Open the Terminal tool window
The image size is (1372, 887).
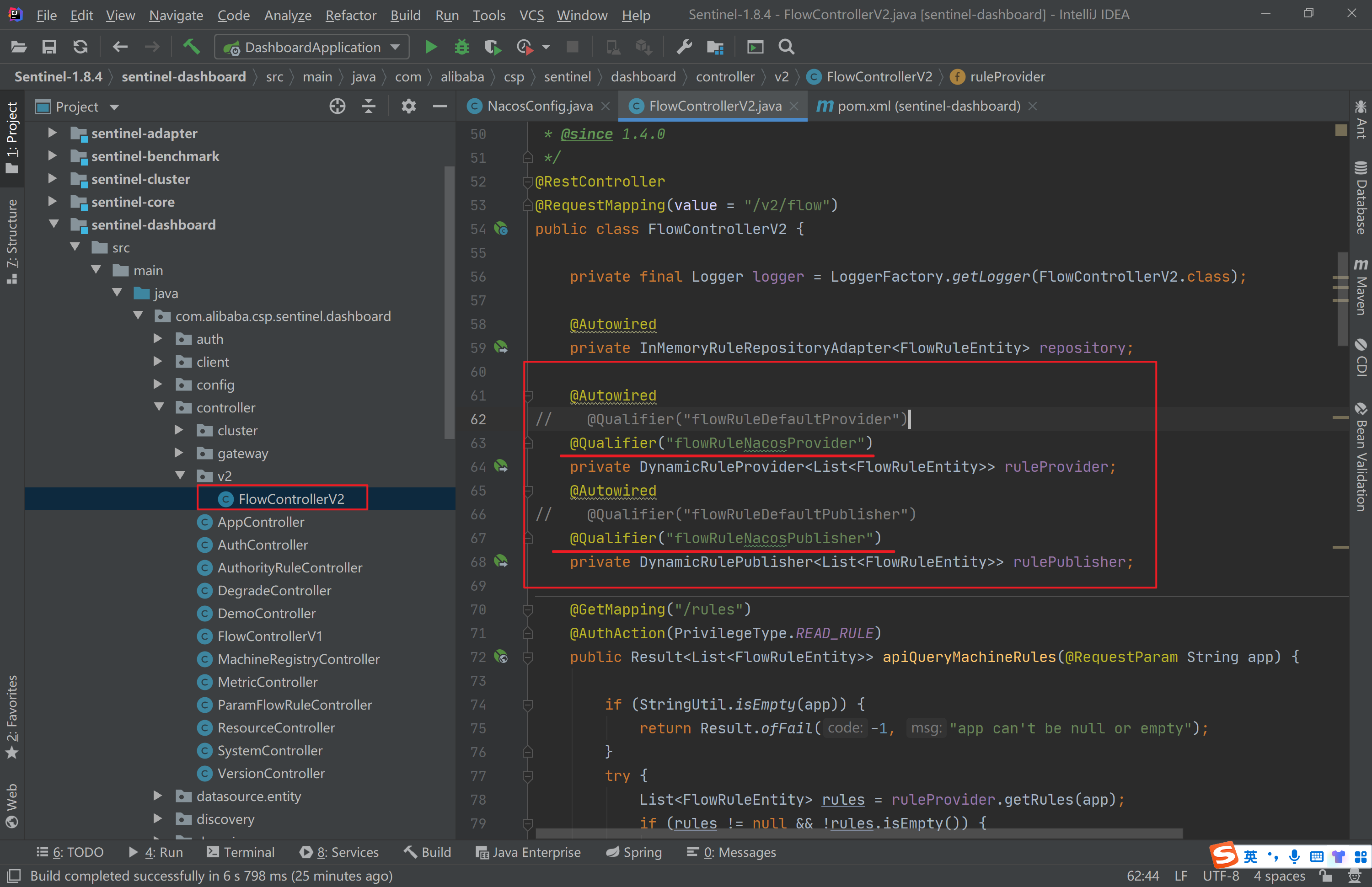(240, 852)
